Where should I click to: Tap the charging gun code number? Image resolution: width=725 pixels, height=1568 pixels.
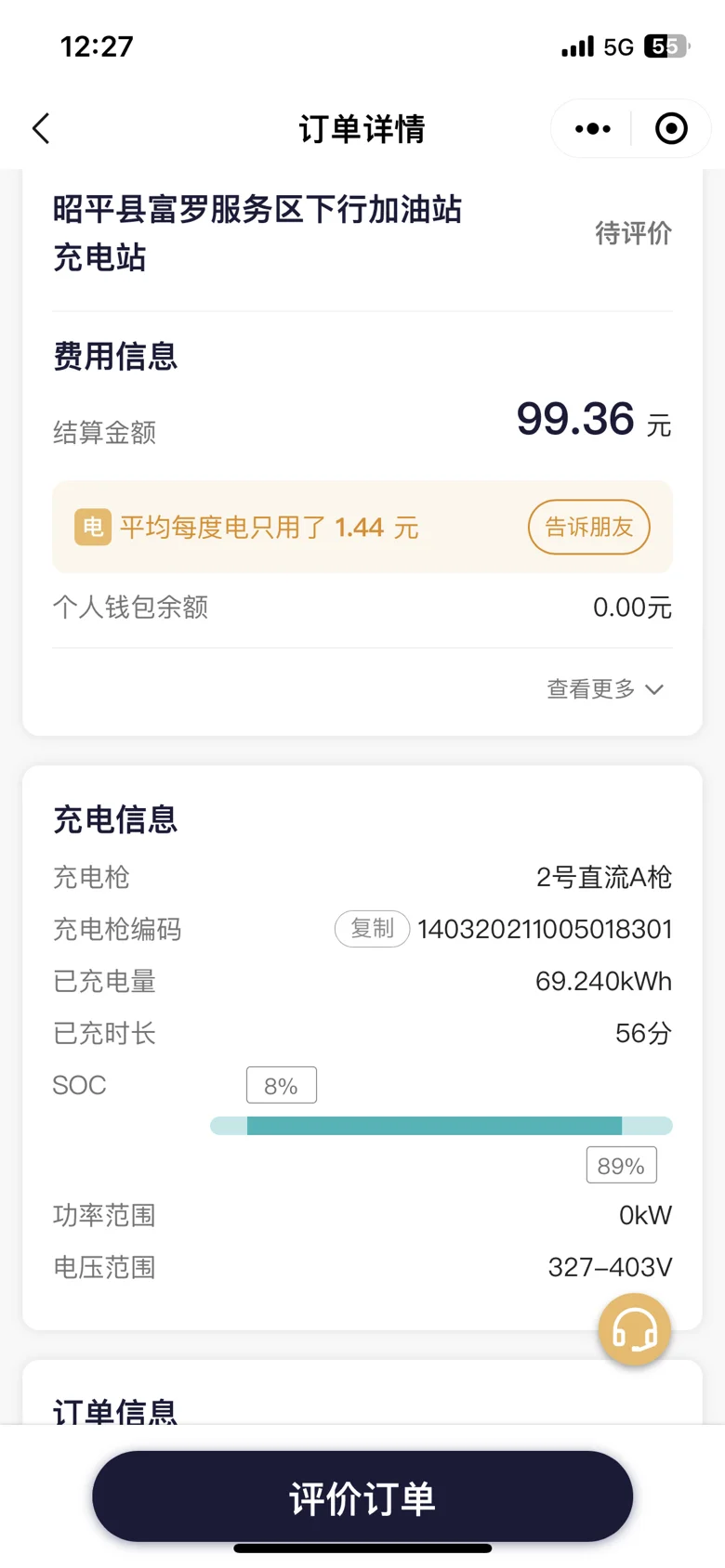pos(545,929)
